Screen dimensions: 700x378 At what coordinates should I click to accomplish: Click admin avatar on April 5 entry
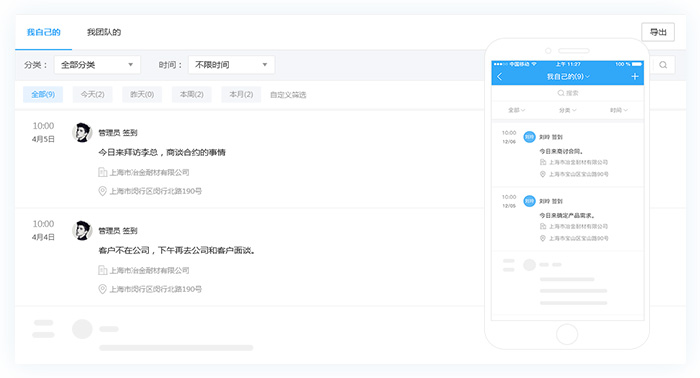[82, 133]
